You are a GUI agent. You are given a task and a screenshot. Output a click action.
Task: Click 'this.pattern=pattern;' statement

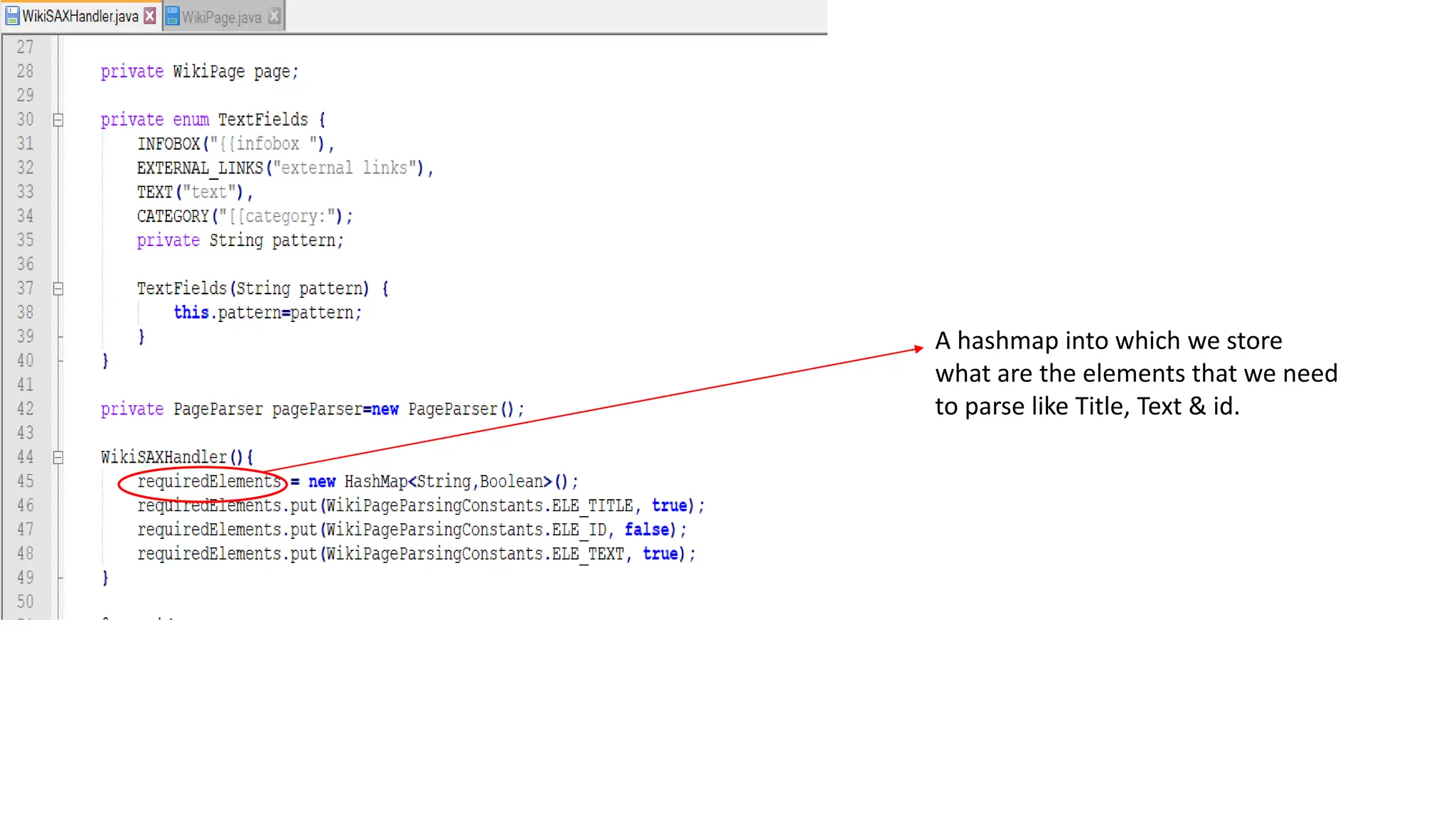(268, 313)
